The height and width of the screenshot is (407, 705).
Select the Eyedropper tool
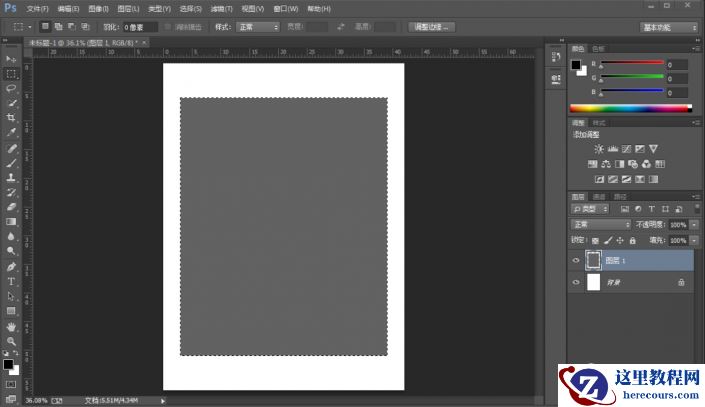tap(11, 132)
